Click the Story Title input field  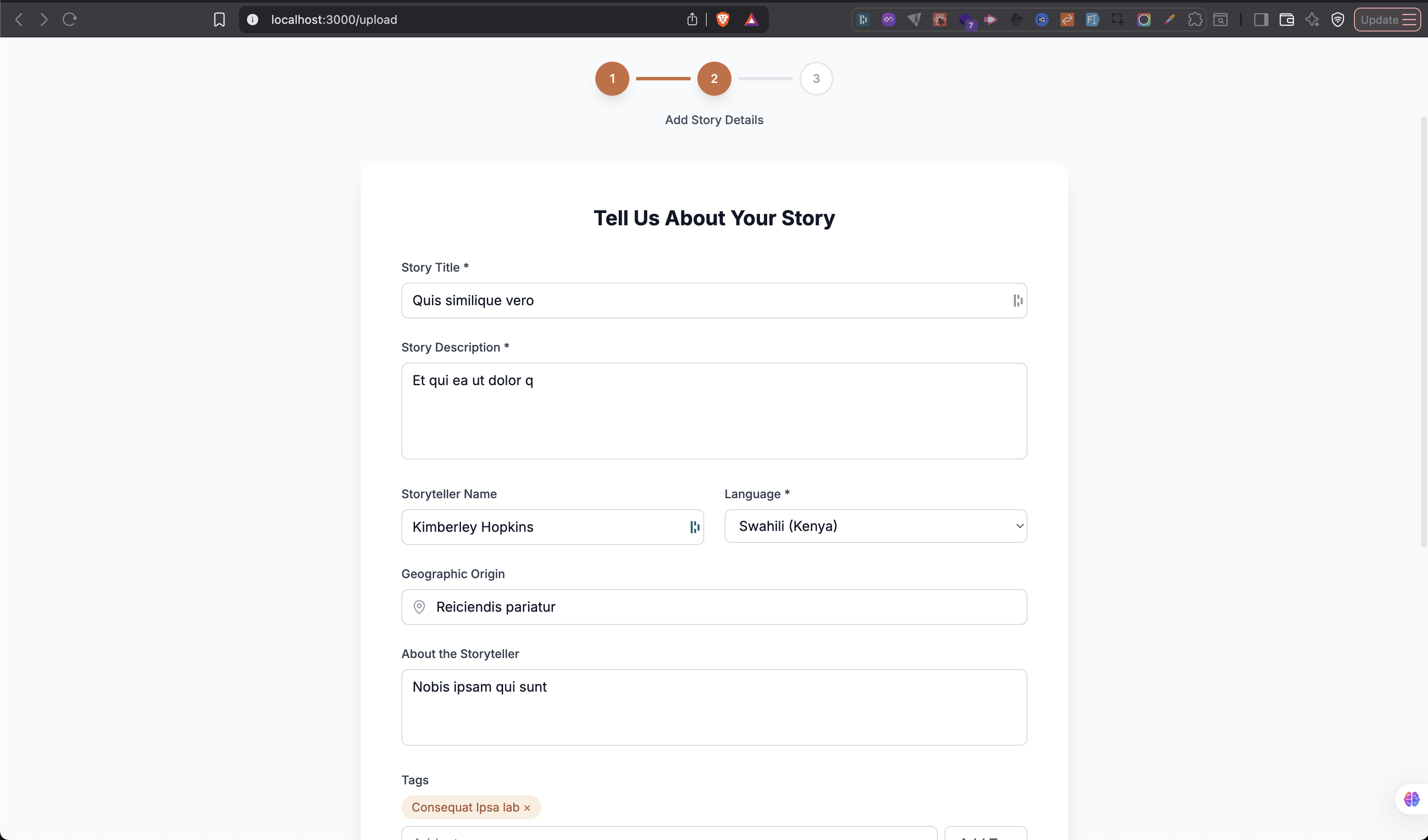[703, 300]
